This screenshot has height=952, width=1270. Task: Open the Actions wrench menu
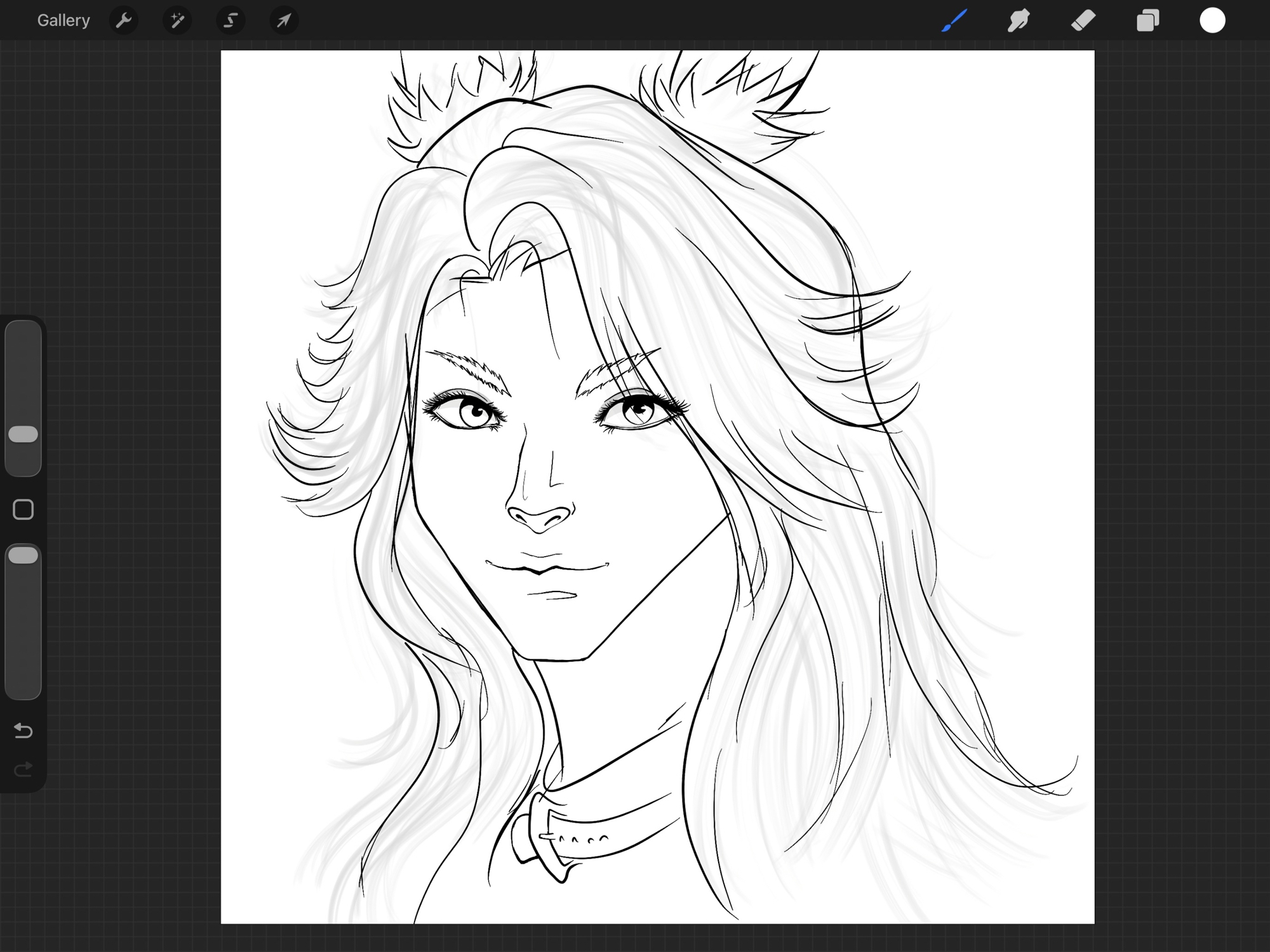[123, 20]
